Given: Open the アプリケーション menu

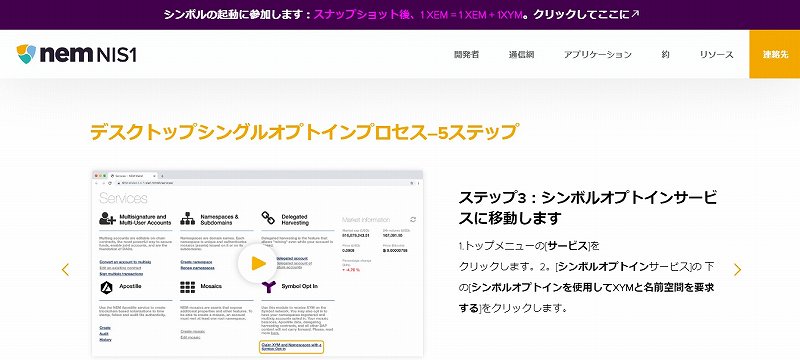Looking at the screenshot, I should click(597, 55).
